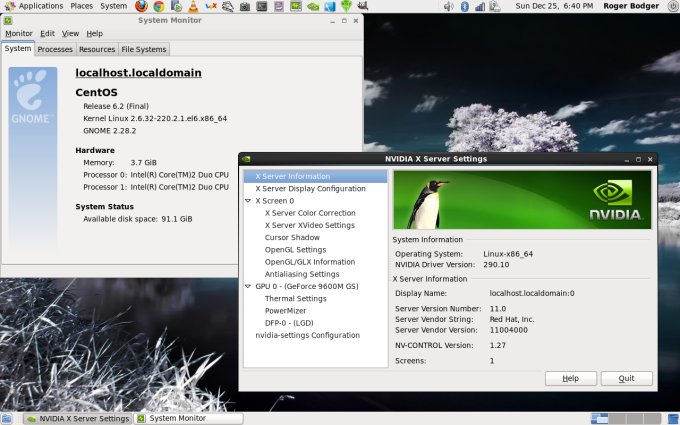Collapse the X Screen 0 tree node
The height and width of the screenshot is (425, 680).
(247, 201)
